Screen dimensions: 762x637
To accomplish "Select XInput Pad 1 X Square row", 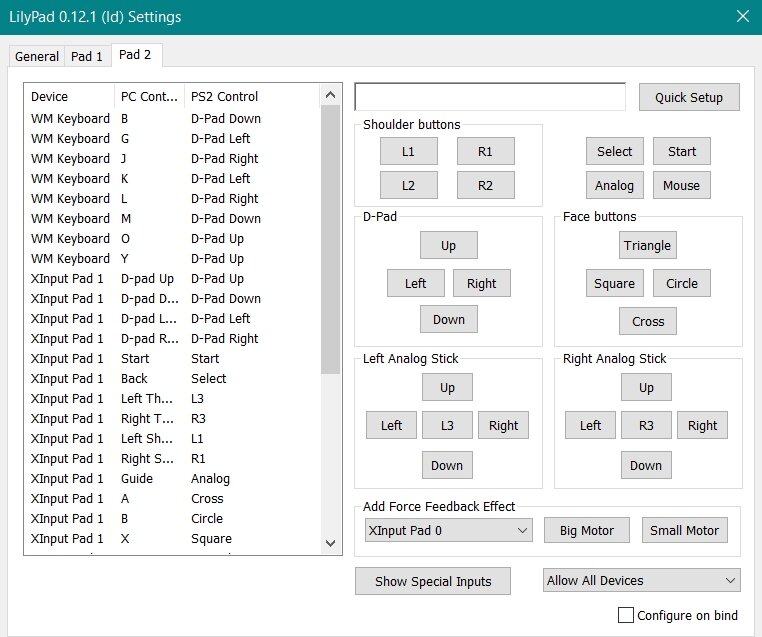I will (x=173, y=538).
